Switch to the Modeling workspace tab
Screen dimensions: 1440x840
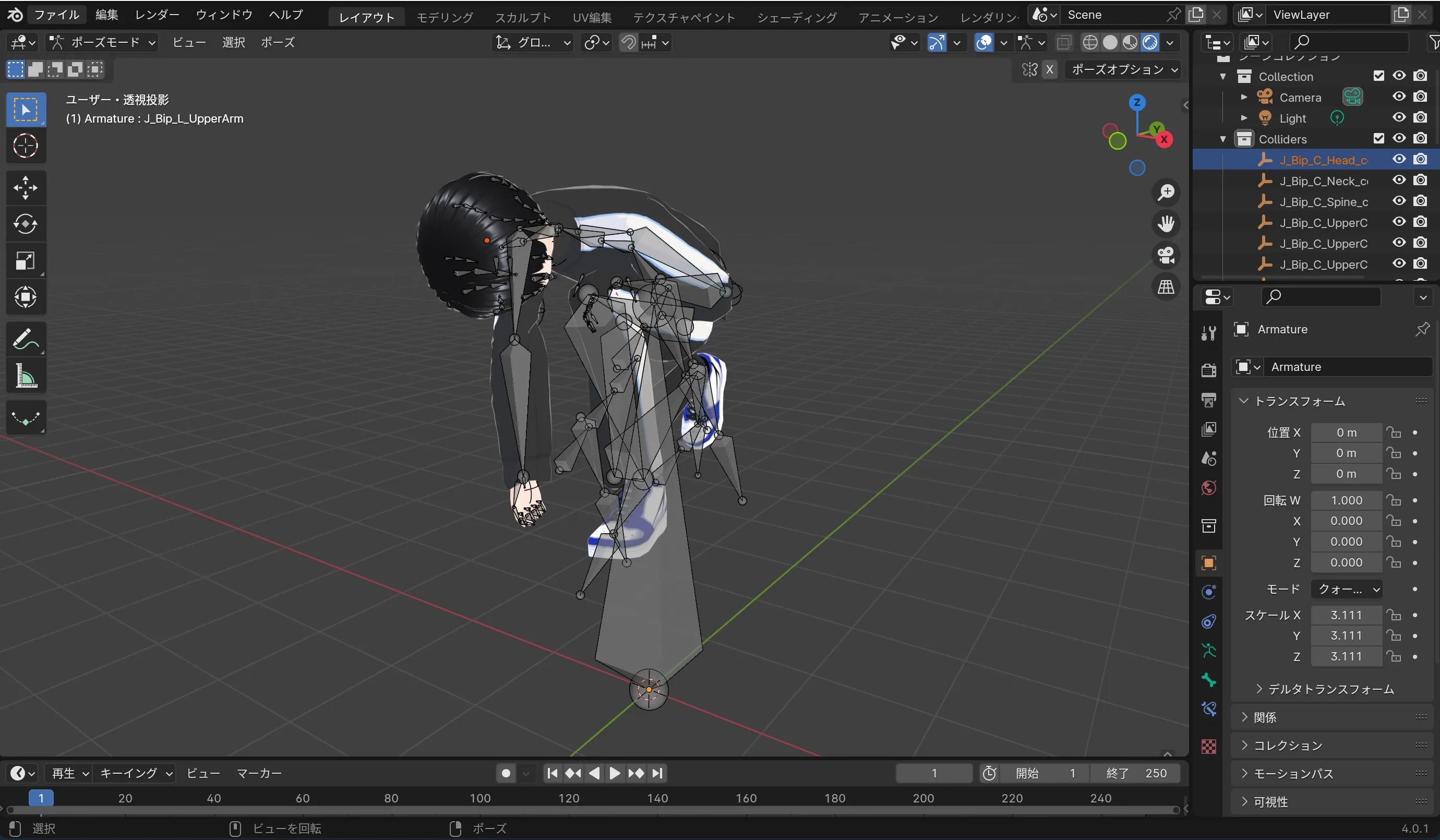pos(445,17)
